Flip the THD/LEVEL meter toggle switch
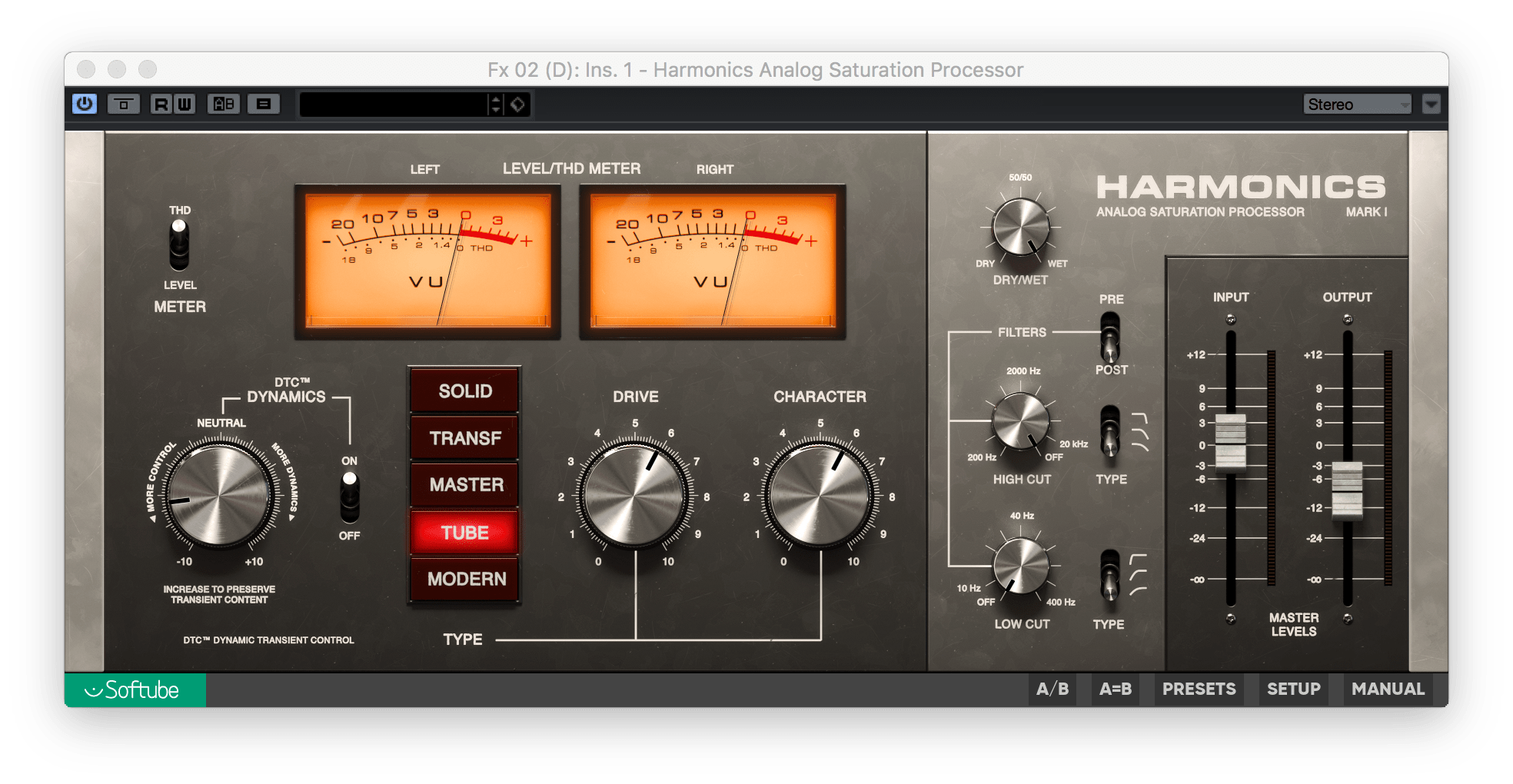Image resolution: width=1513 pixels, height=784 pixels. [x=179, y=244]
